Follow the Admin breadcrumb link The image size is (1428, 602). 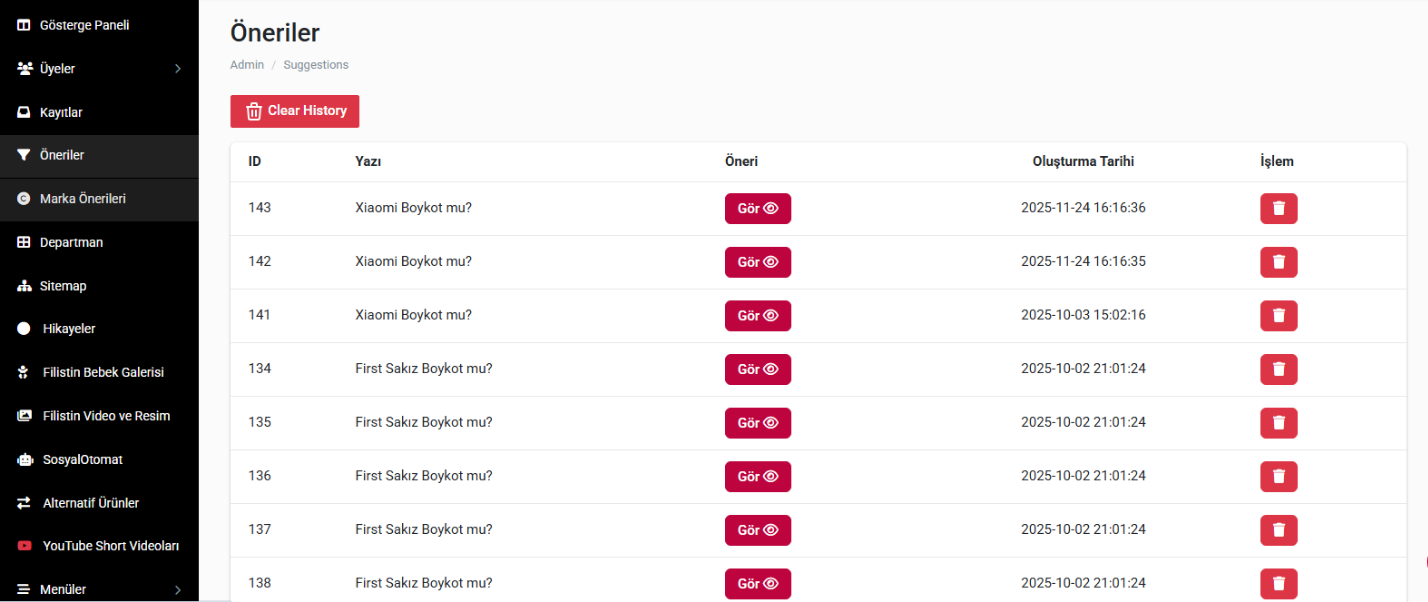(x=247, y=65)
